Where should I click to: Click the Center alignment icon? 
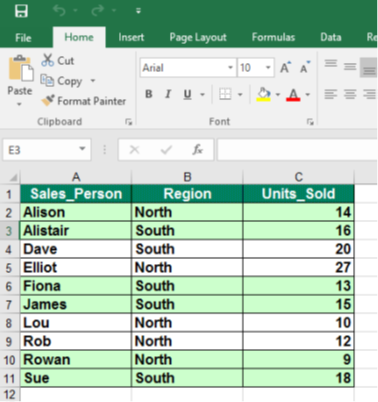[x=350, y=94]
